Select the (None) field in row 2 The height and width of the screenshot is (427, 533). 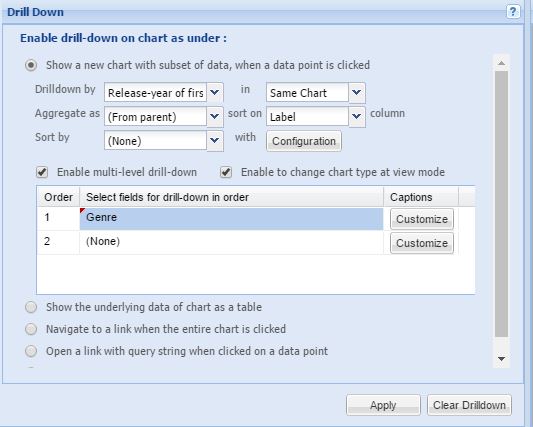coord(231,242)
